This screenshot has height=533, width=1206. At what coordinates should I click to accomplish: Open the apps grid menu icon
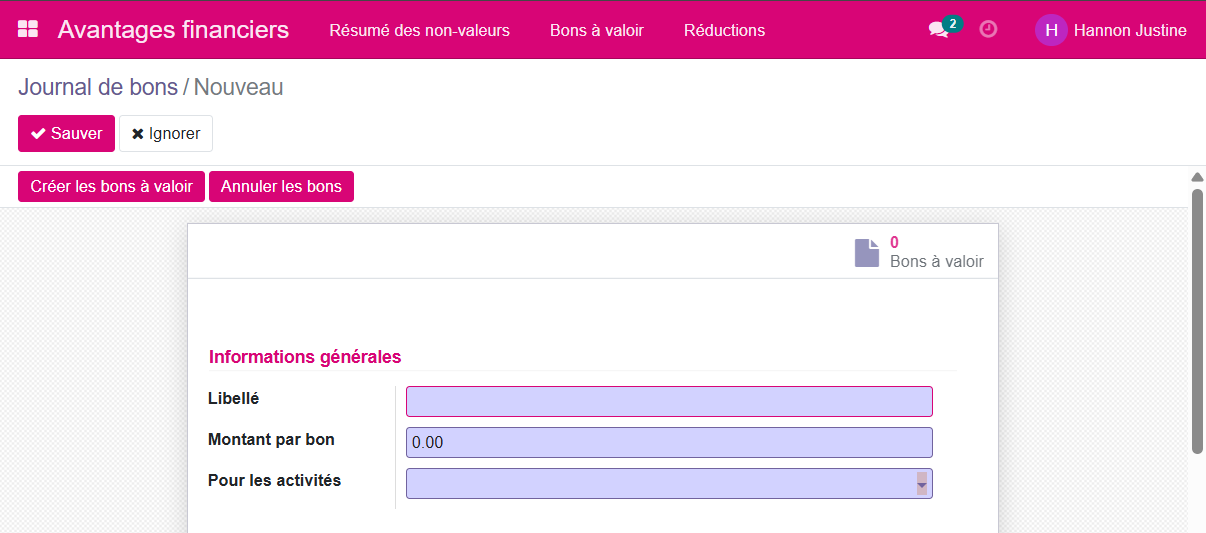[x=28, y=30]
